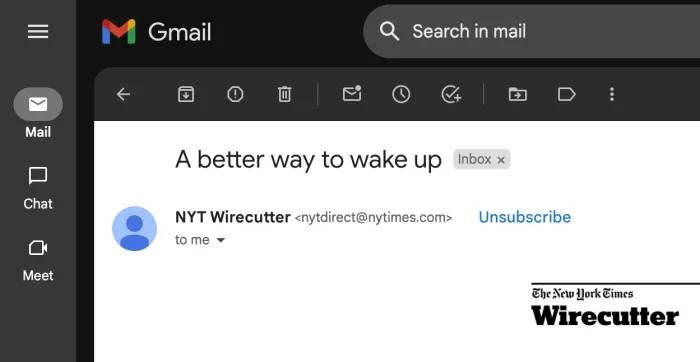Open the More options three-dot menu
Screen dimensions: 700x362
click(x=612, y=94)
